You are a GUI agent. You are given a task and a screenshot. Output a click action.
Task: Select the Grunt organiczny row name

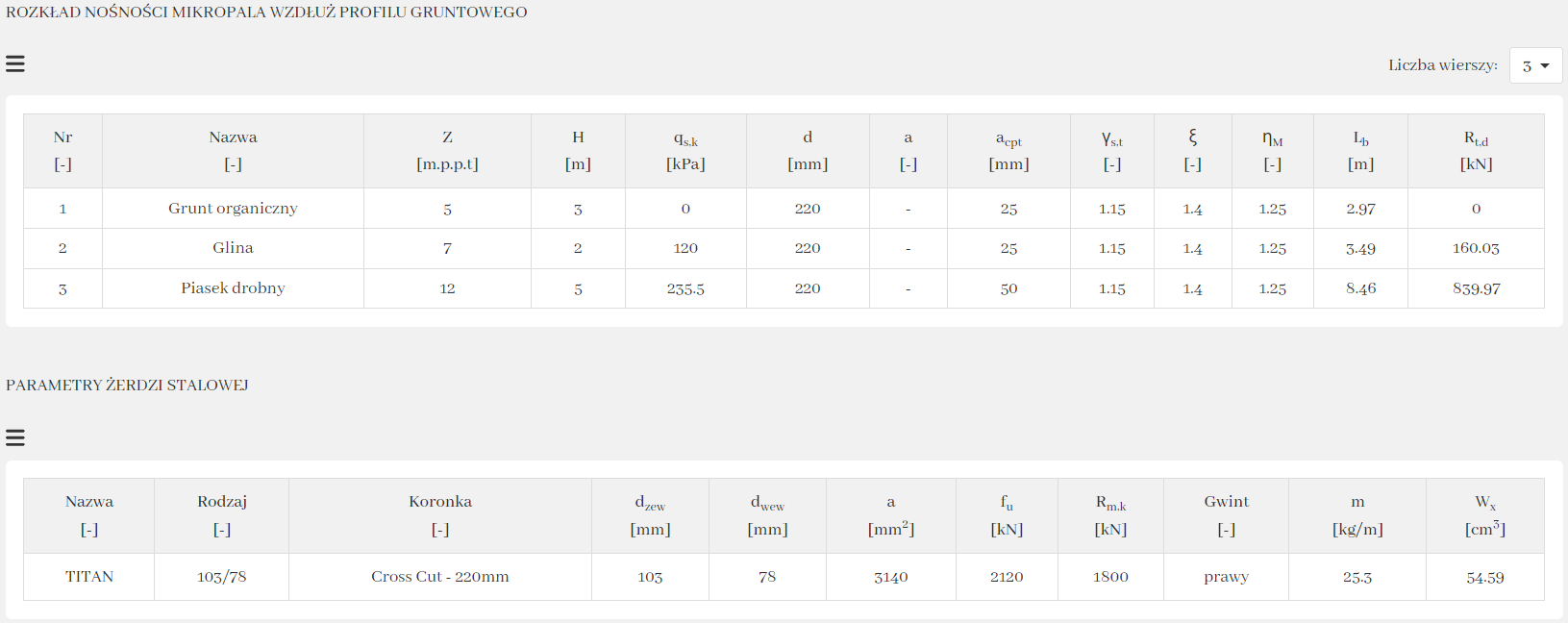[x=233, y=209]
